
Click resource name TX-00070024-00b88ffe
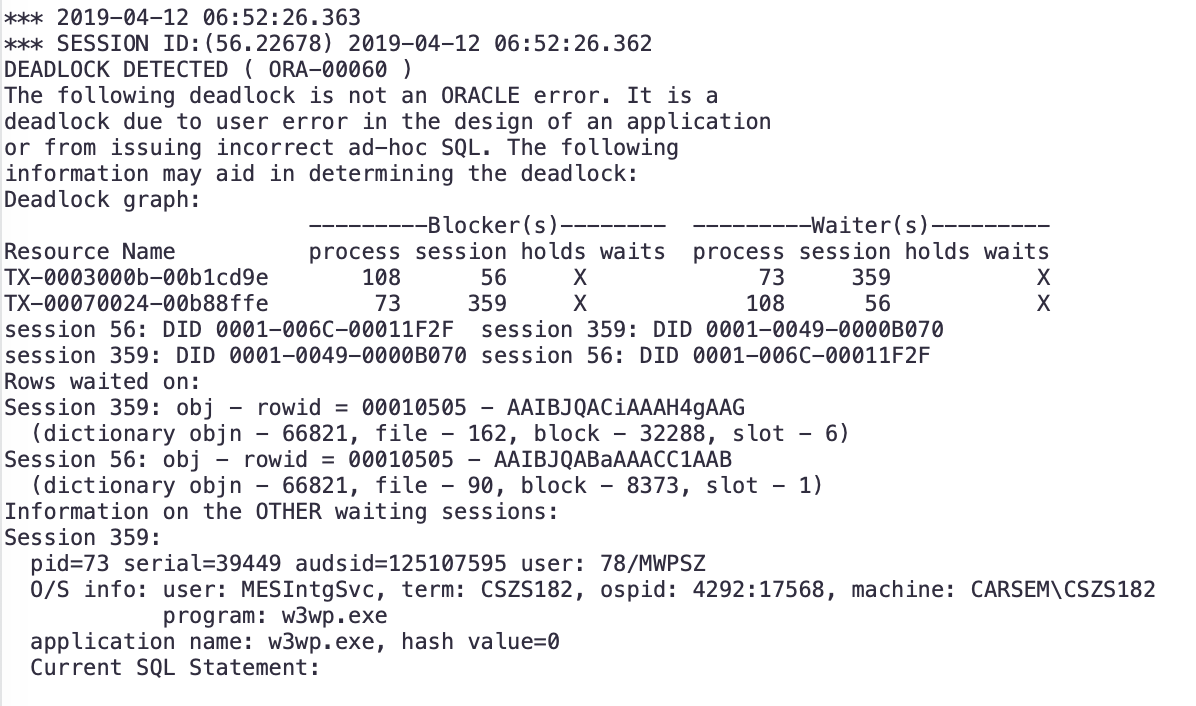pos(136,304)
